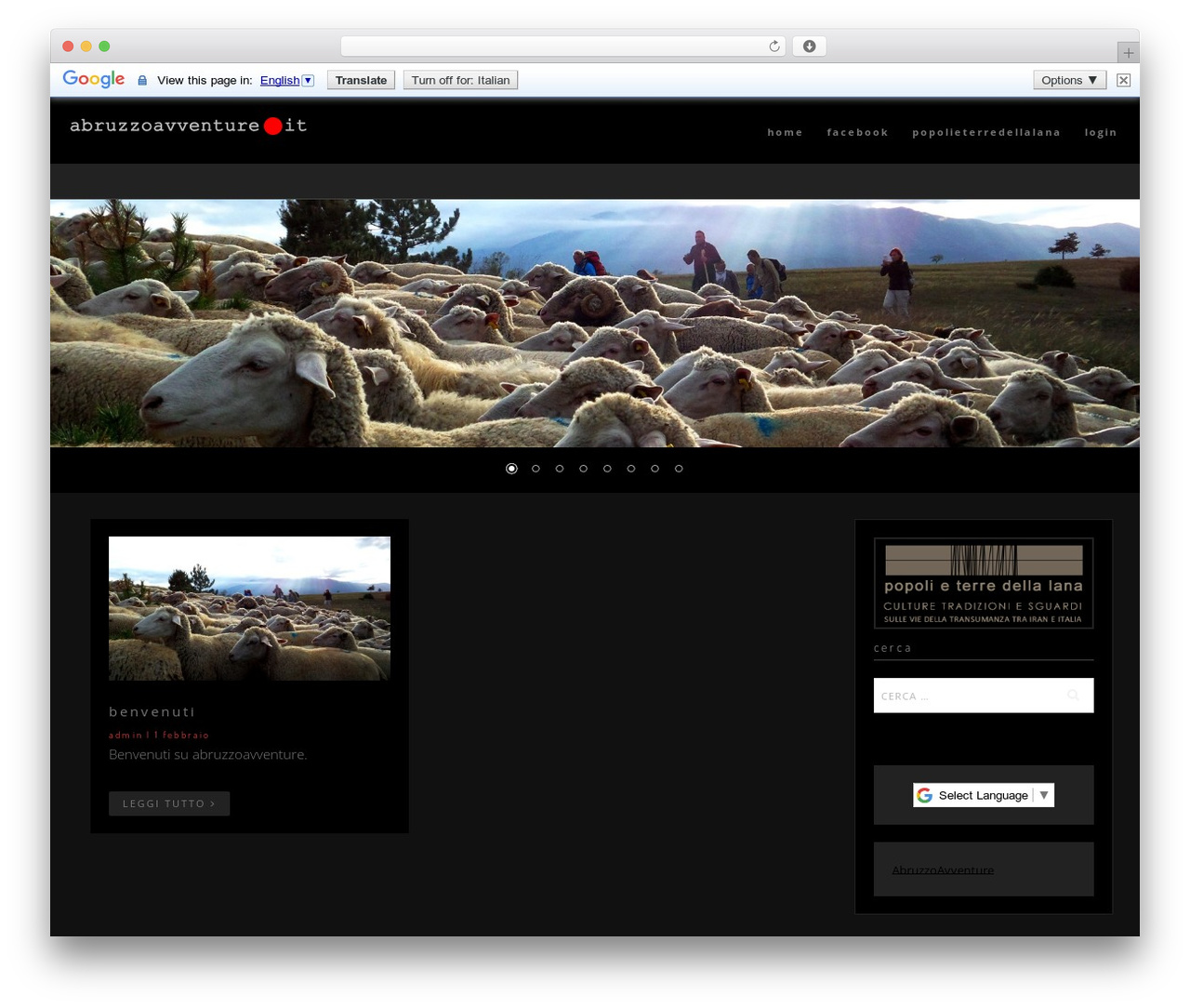Close the Google translate bar

click(x=1123, y=80)
